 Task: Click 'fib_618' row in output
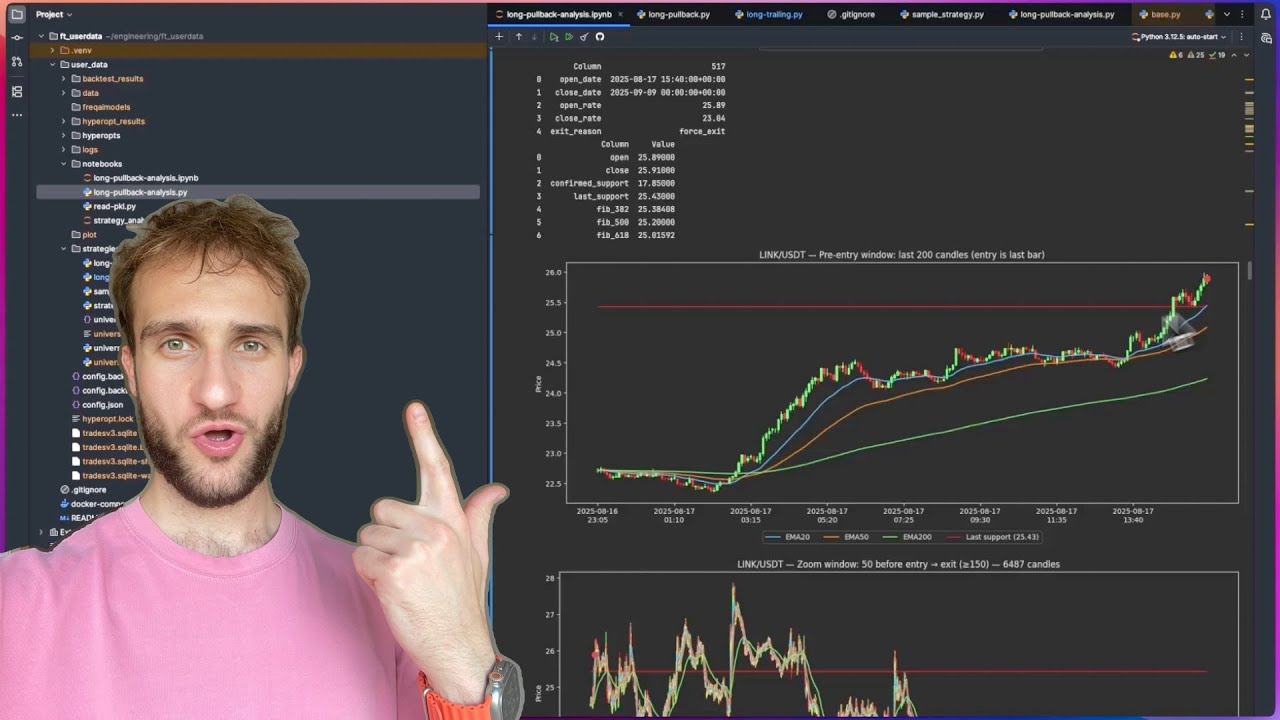[605, 235]
